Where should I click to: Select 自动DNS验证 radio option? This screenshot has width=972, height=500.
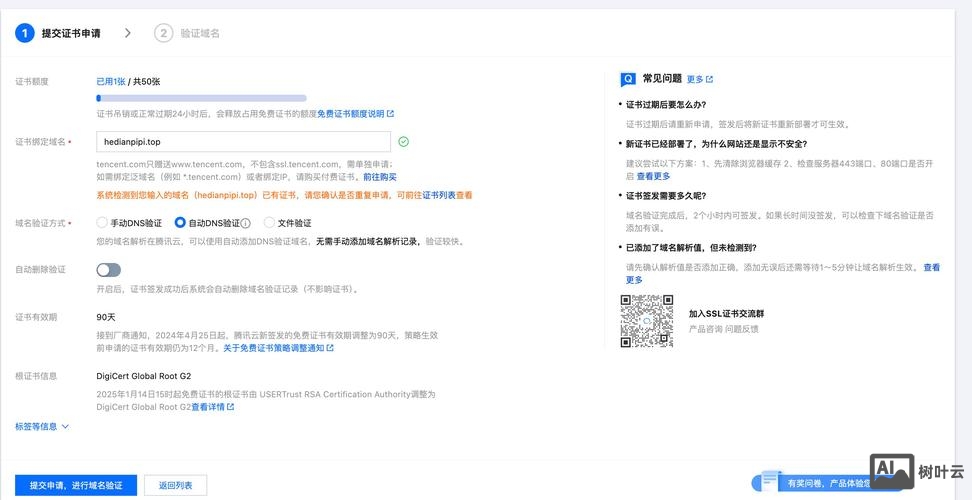coord(180,222)
